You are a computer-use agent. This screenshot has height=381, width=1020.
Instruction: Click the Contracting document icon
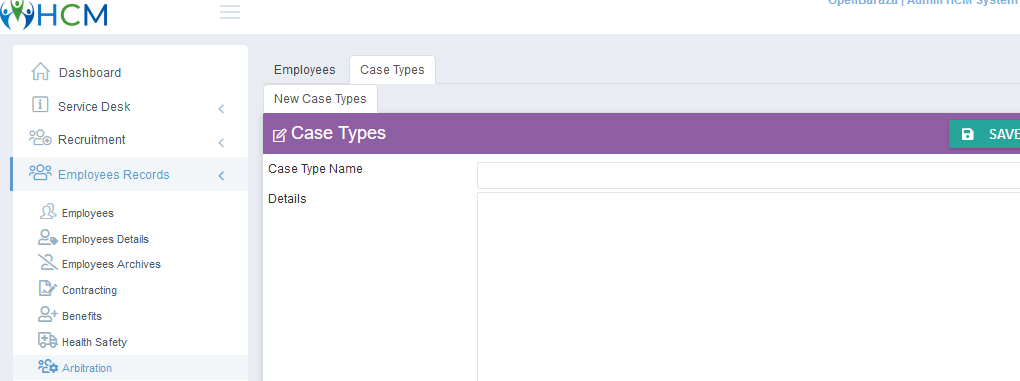[47, 289]
